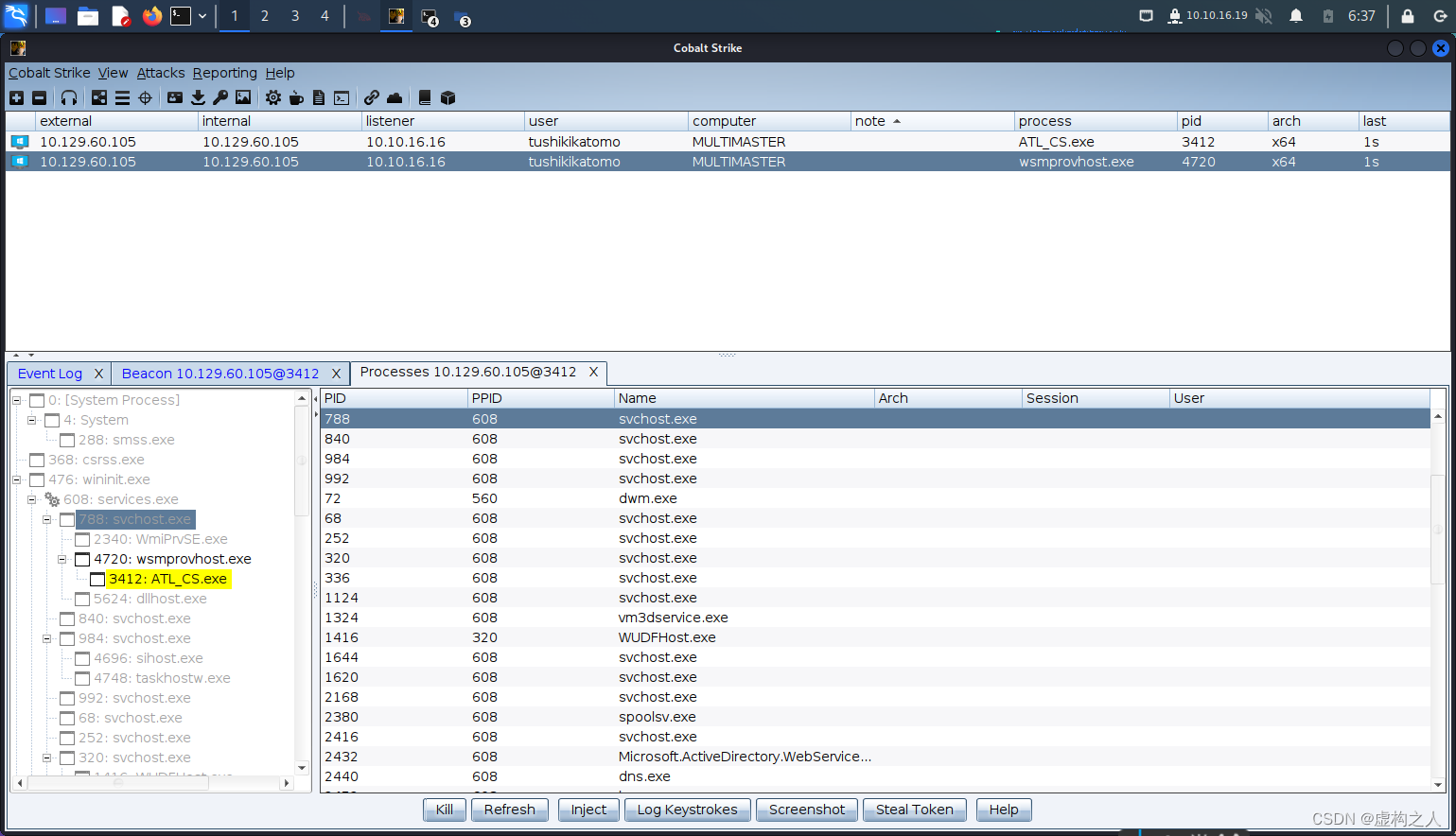Image resolution: width=1456 pixels, height=836 pixels.
Task: Switch to the Beacon 10.129.60.105@3412 tab
Action: pyautogui.click(x=220, y=374)
